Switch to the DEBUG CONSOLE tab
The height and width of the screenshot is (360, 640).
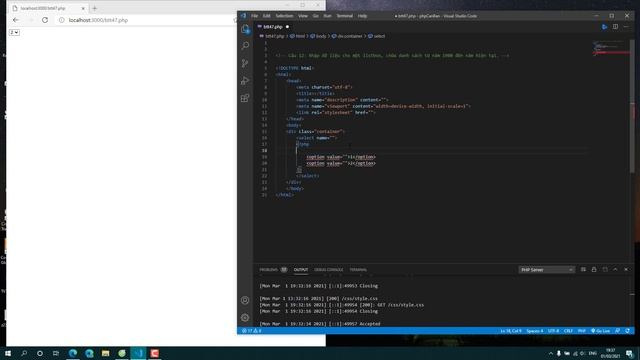coord(329,270)
